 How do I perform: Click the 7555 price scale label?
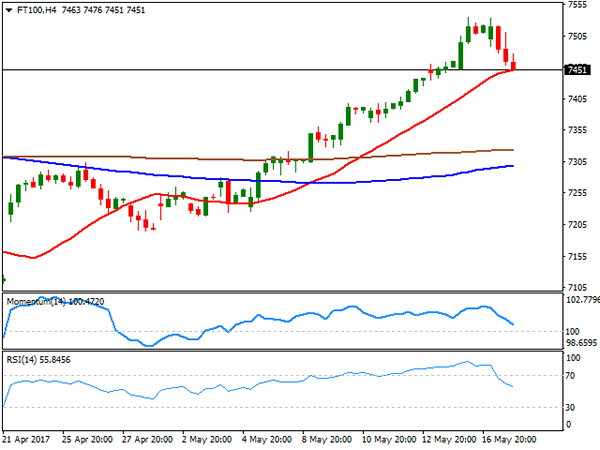[577, 5]
